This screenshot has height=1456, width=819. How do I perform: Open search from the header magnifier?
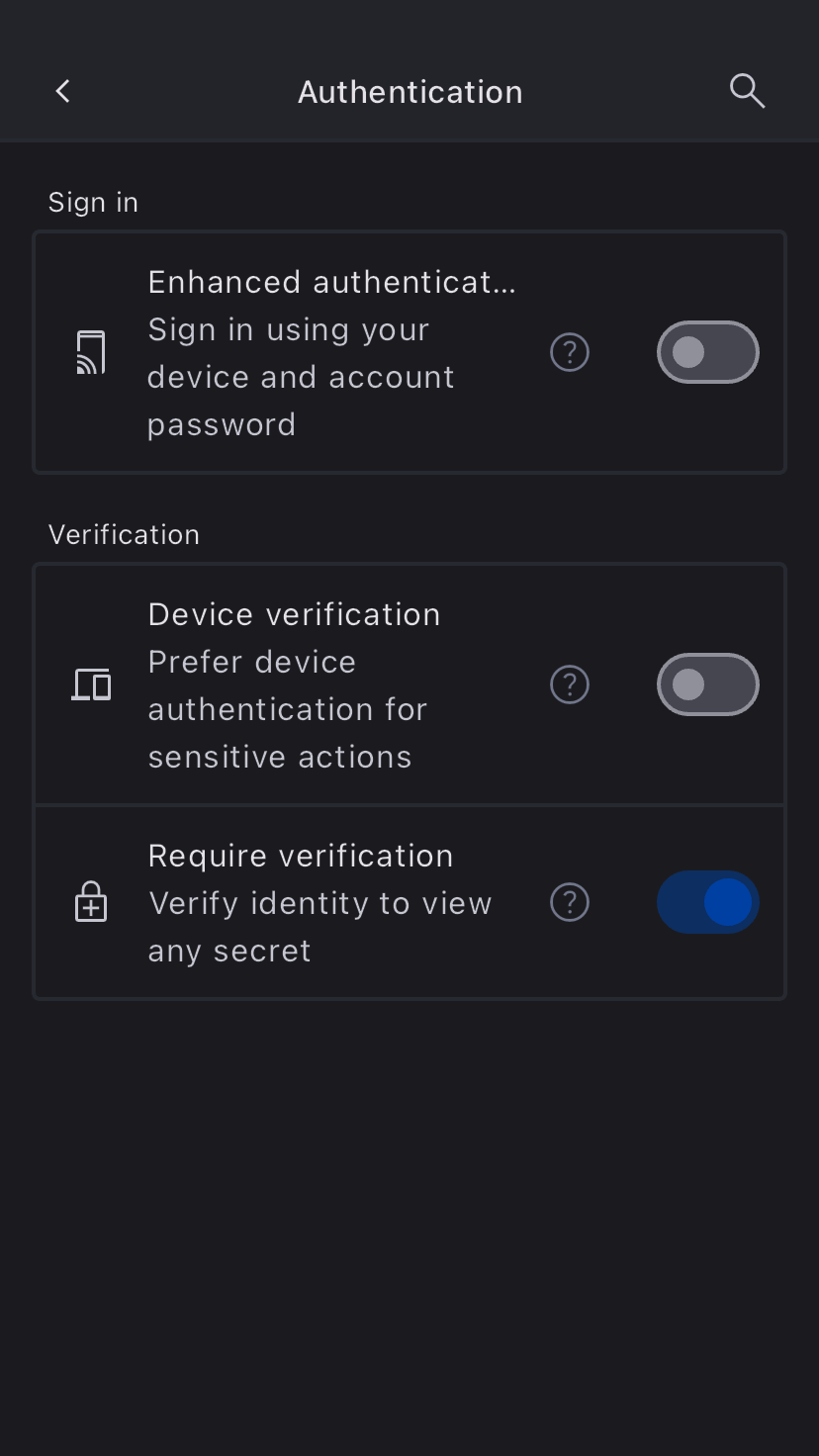tap(747, 92)
